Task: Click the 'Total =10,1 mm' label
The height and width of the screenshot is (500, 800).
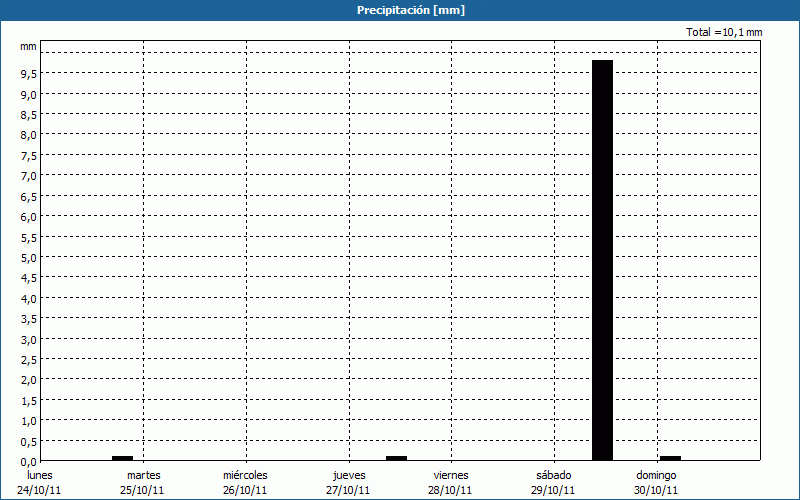Action: 724,32
